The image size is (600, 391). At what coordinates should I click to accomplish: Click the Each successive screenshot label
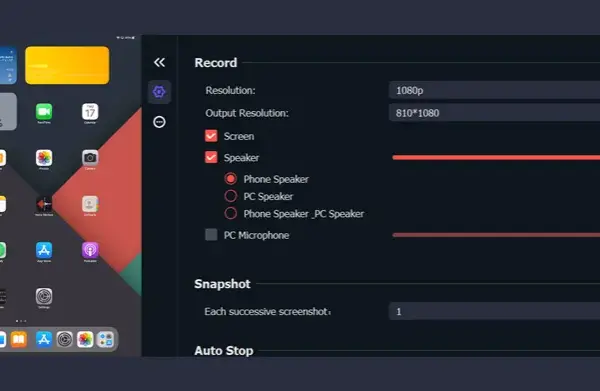[267, 311]
